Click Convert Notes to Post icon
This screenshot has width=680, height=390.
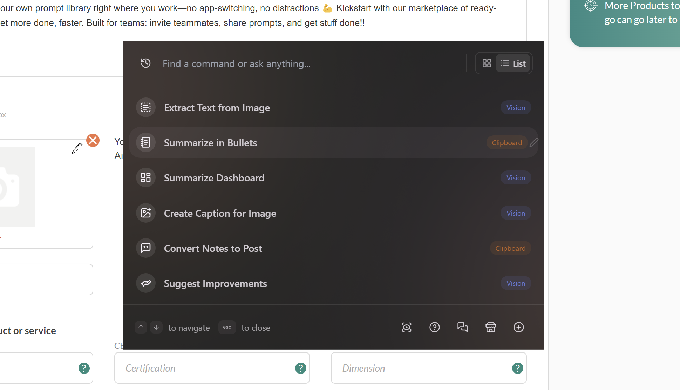pos(146,248)
